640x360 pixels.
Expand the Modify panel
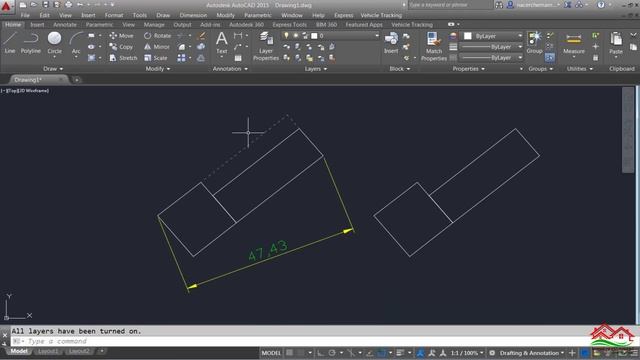pos(158,69)
